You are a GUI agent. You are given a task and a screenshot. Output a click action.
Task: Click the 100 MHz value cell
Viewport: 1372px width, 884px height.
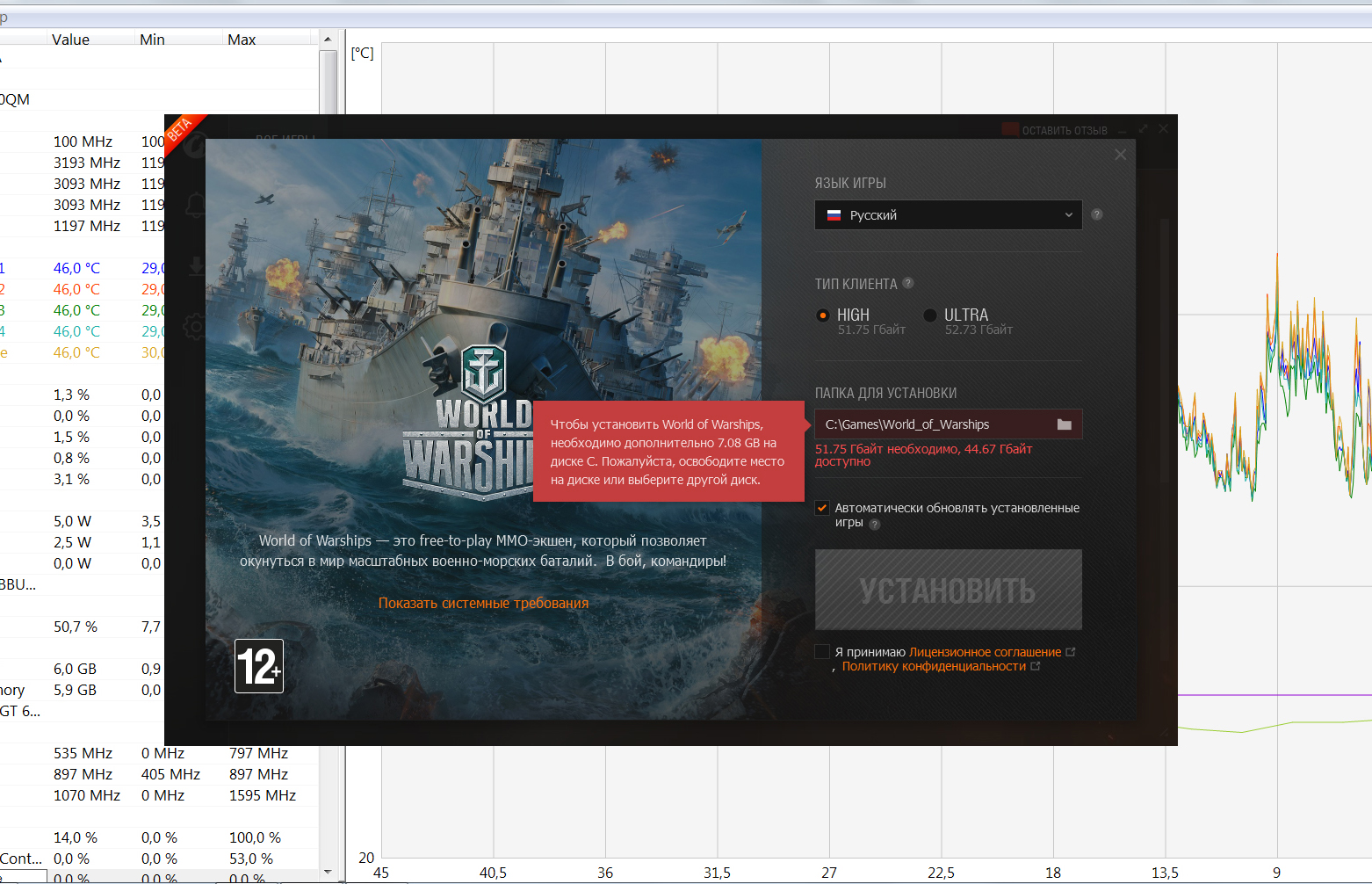pyautogui.click(x=83, y=141)
